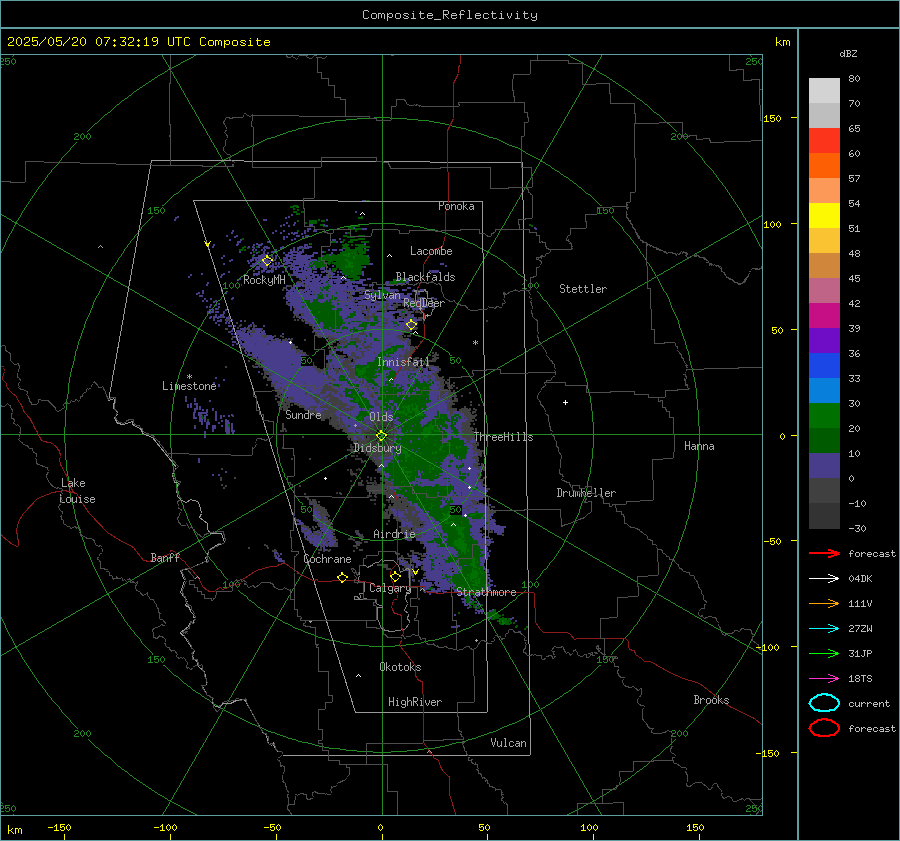The height and width of the screenshot is (841, 900).
Task: Click the slate purple swatch between 10 and 0
Action: click(824, 466)
